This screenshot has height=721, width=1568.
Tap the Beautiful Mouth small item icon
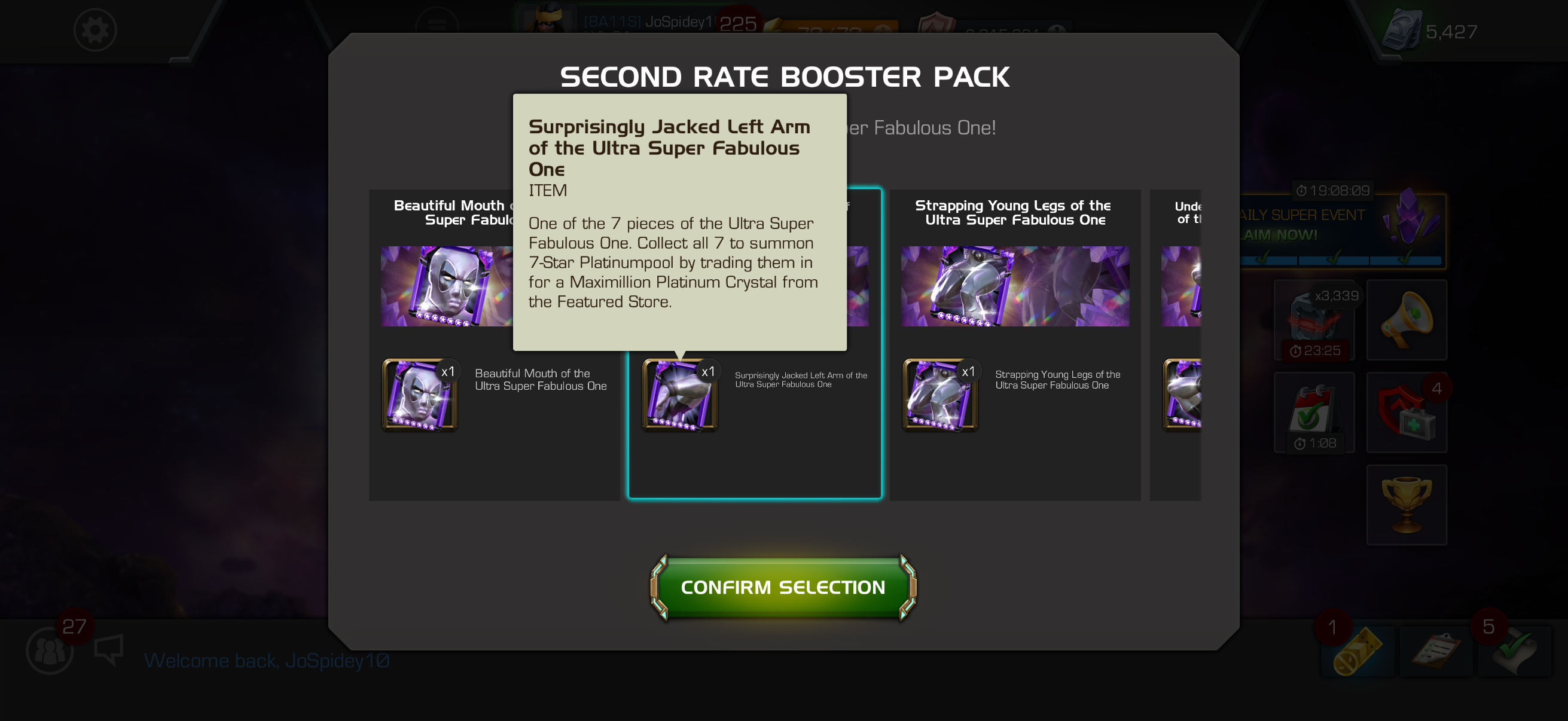pos(419,395)
